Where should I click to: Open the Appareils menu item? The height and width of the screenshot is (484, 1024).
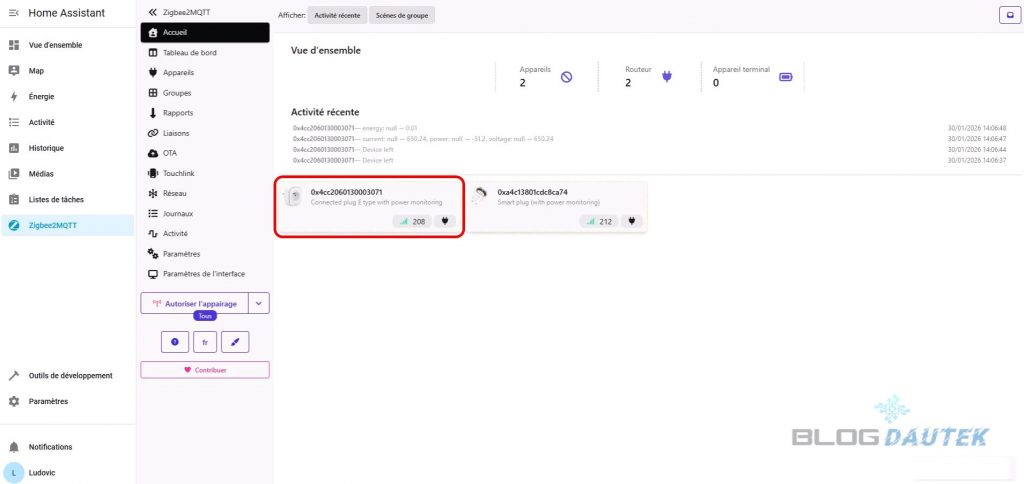tap(178, 72)
